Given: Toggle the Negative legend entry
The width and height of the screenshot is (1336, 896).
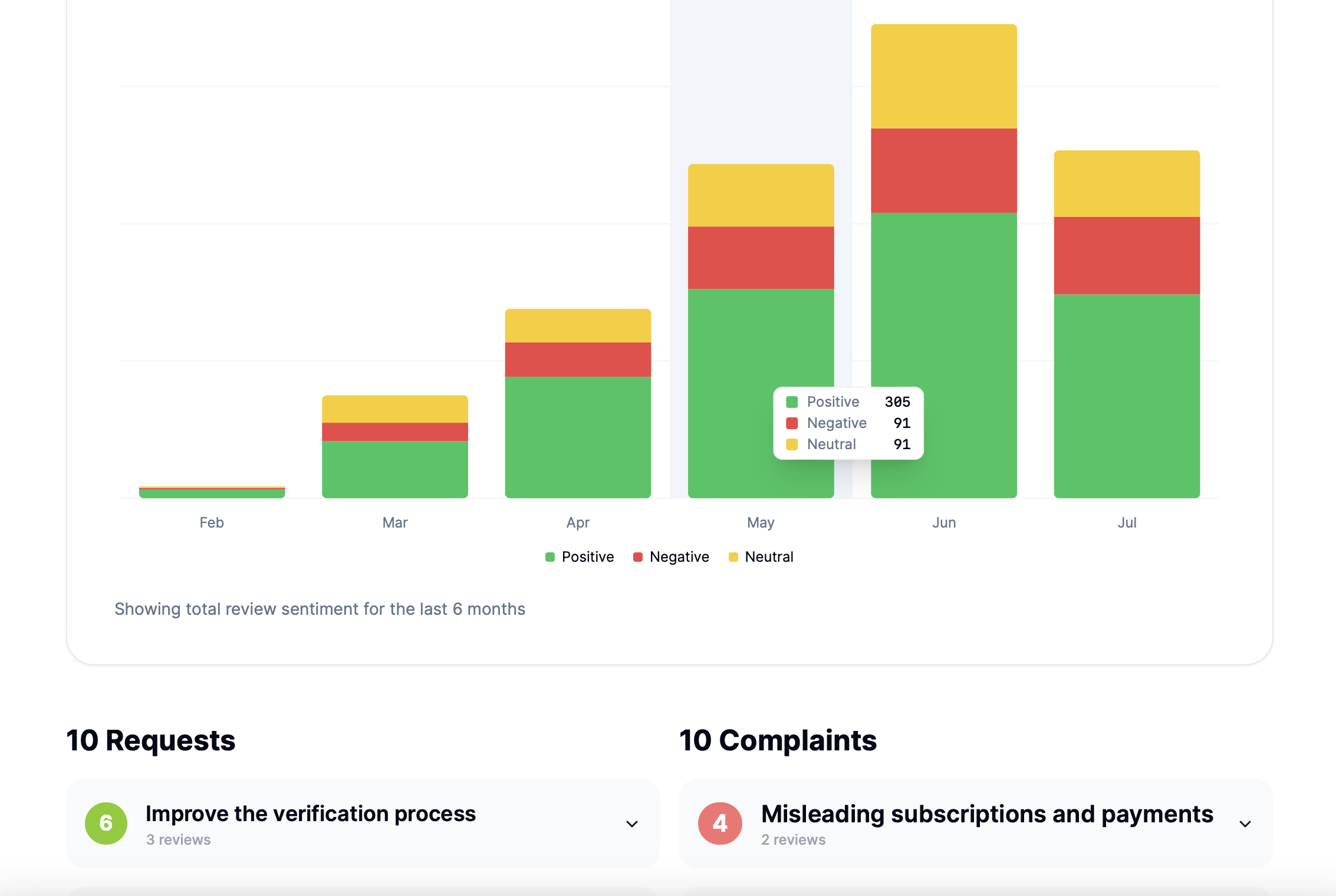Looking at the screenshot, I should [679, 557].
